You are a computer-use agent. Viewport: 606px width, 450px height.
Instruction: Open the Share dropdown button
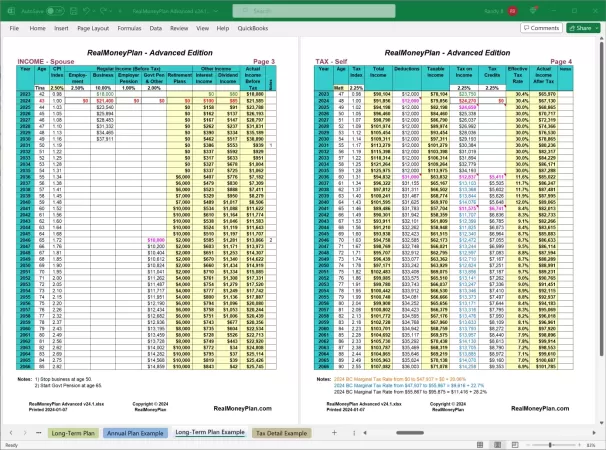pos(583,29)
